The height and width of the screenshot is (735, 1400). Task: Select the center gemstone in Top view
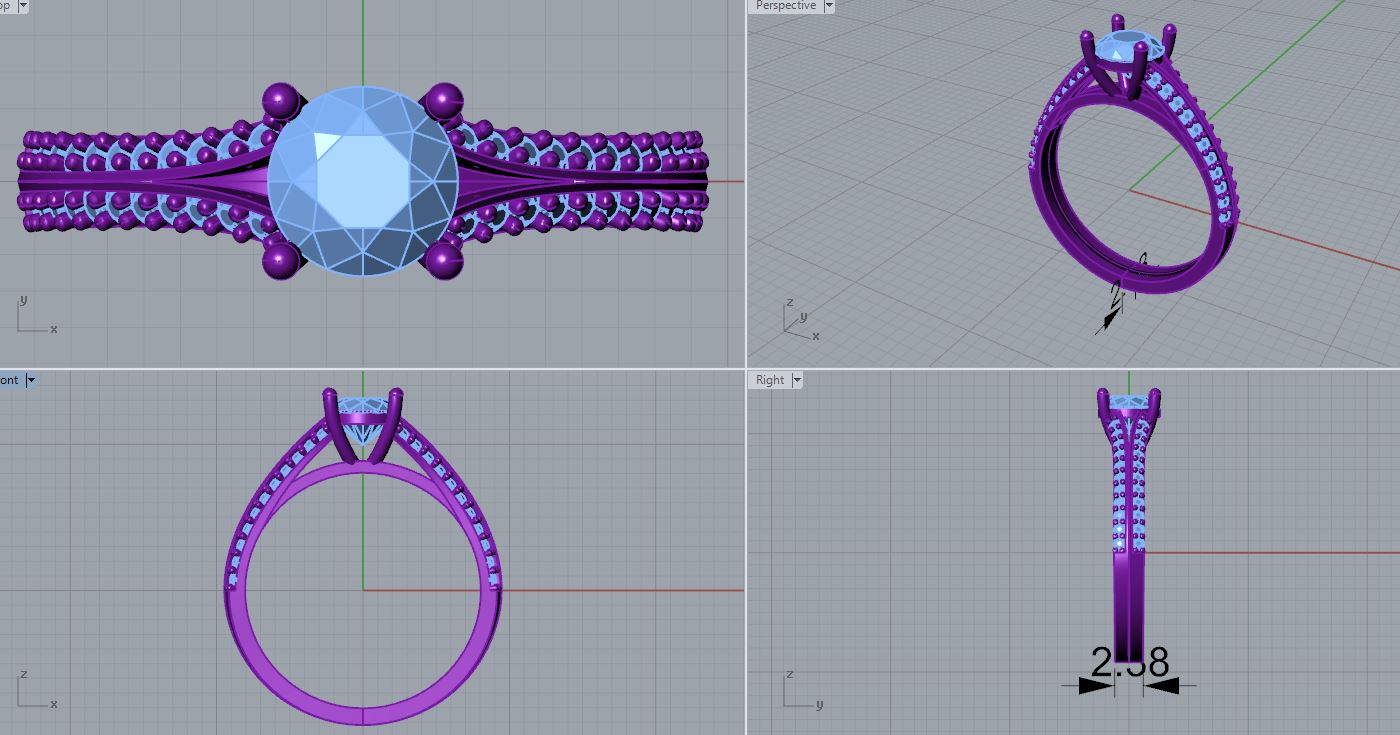363,181
